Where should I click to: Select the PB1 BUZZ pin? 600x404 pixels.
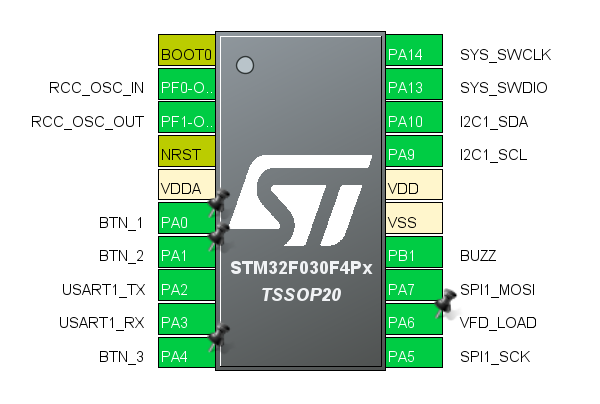coord(414,254)
